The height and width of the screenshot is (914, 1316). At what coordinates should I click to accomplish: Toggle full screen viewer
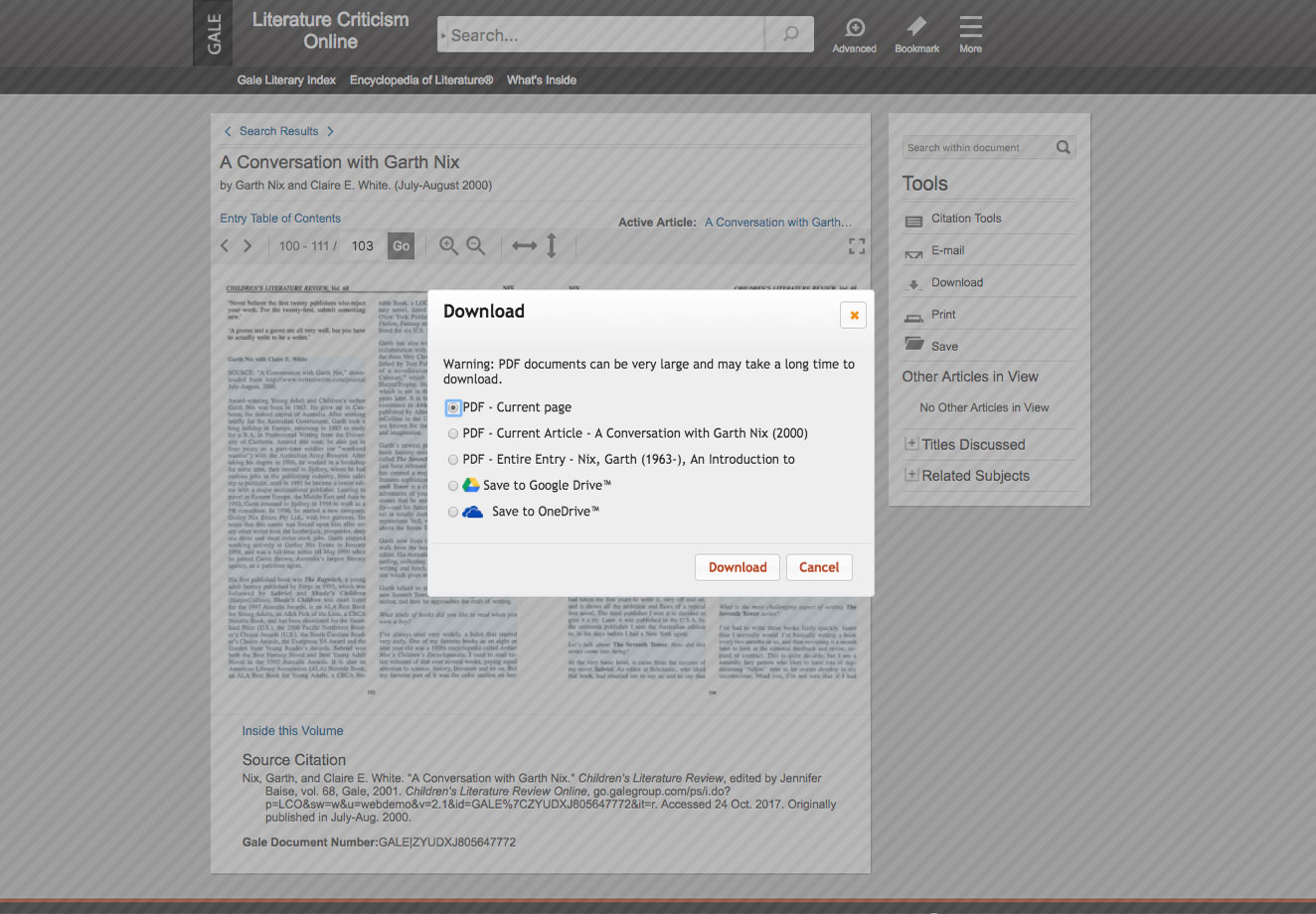point(857,245)
